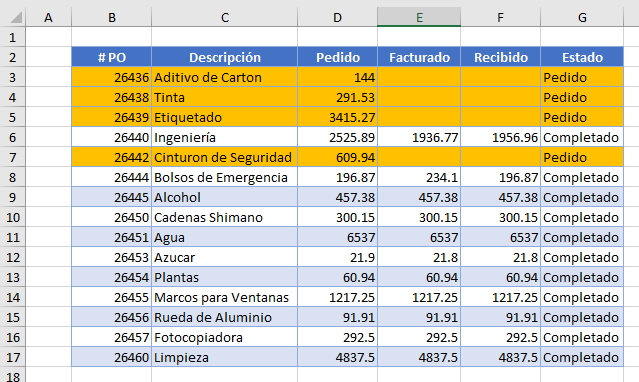The width and height of the screenshot is (639, 382).
Task: Select column C header
Action: [x=225, y=18]
